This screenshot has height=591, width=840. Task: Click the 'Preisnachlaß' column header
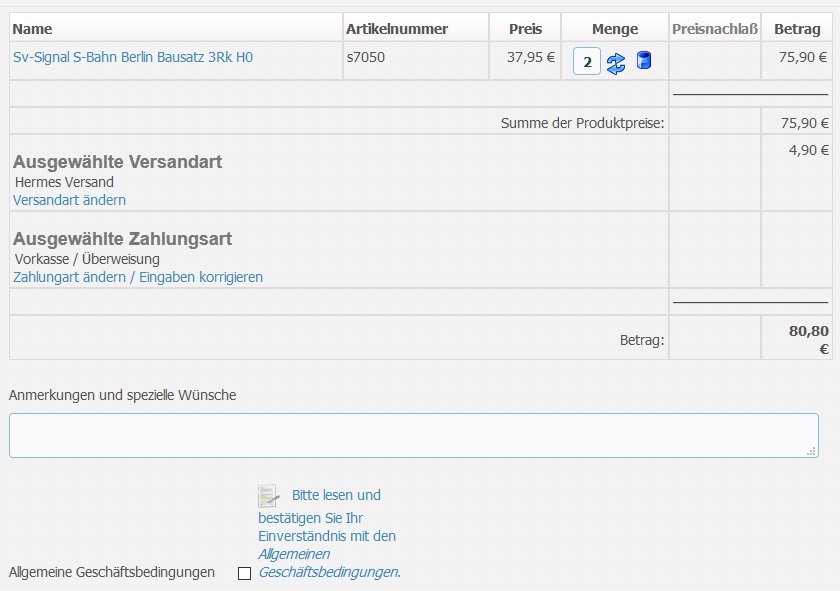[715, 29]
